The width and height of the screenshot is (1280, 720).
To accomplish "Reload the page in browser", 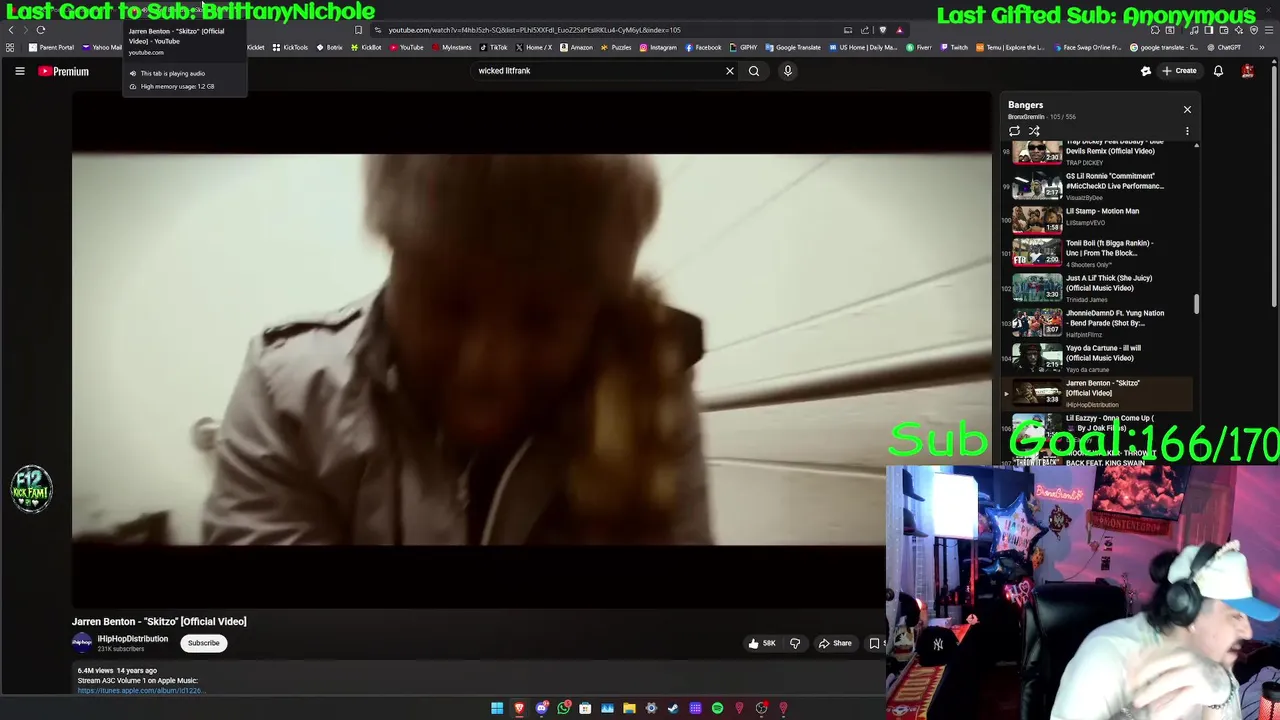I will [x=41, y=30].
